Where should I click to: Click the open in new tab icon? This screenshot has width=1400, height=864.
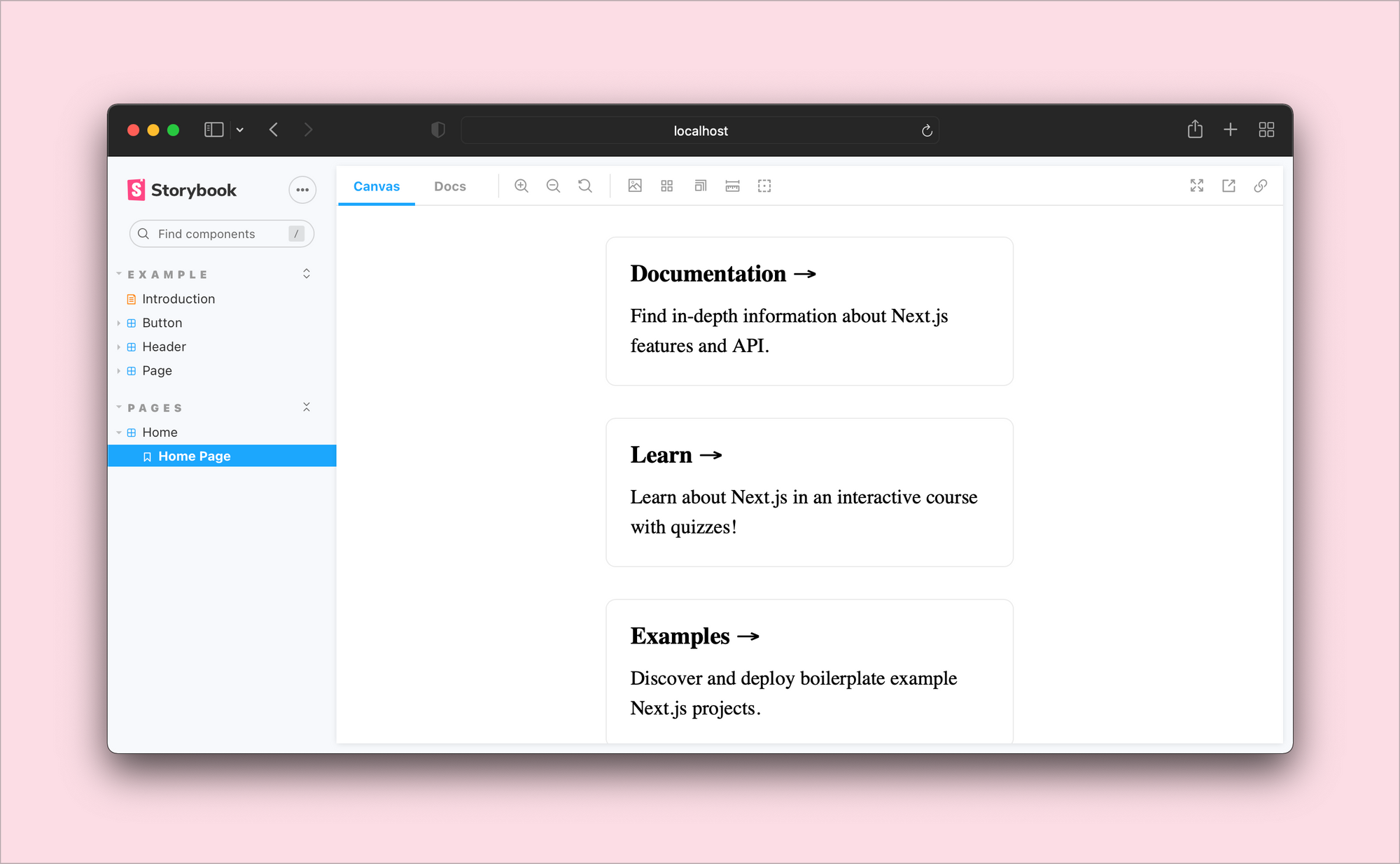click(x=1229, y=186)
